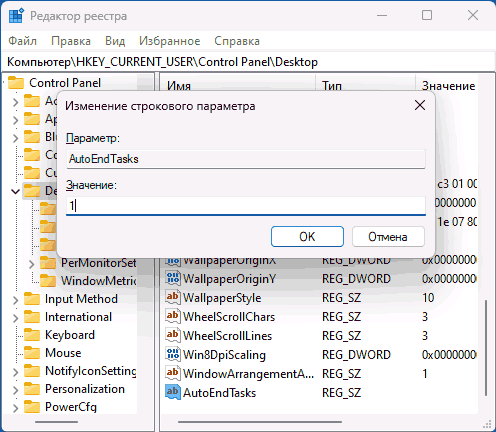Minimize the Registry Editor window
496x432 pixels.
tap(382, 15)
